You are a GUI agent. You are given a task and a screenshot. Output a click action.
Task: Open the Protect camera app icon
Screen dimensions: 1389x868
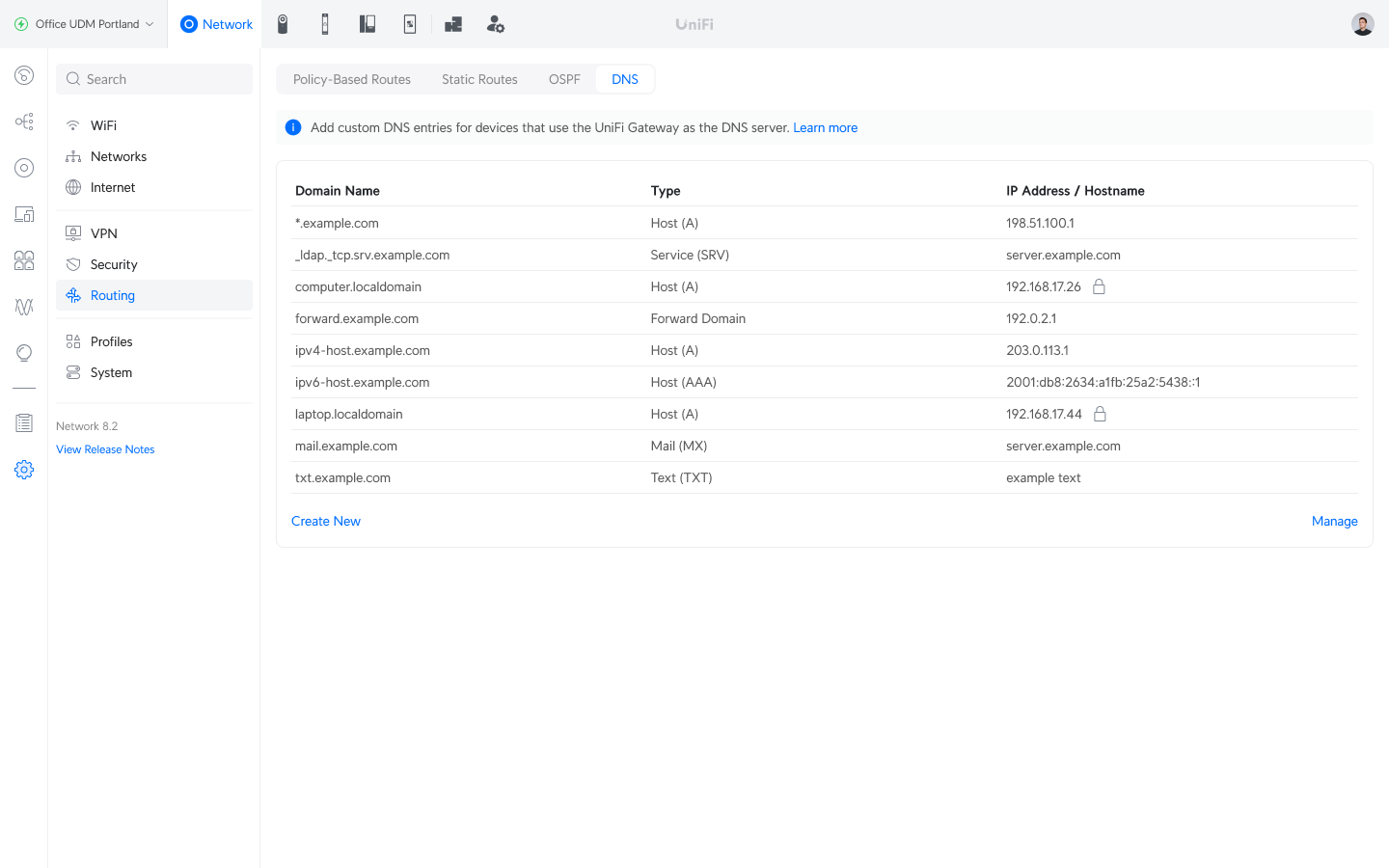283,24
